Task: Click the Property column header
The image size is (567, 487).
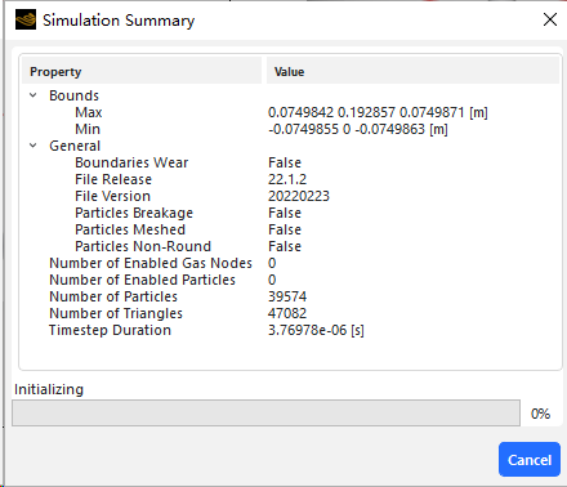Action: [142, 71]
